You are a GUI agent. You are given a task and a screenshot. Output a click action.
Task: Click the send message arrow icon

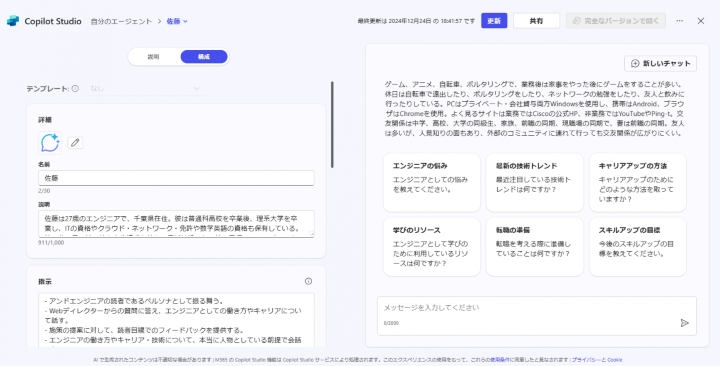684,323
